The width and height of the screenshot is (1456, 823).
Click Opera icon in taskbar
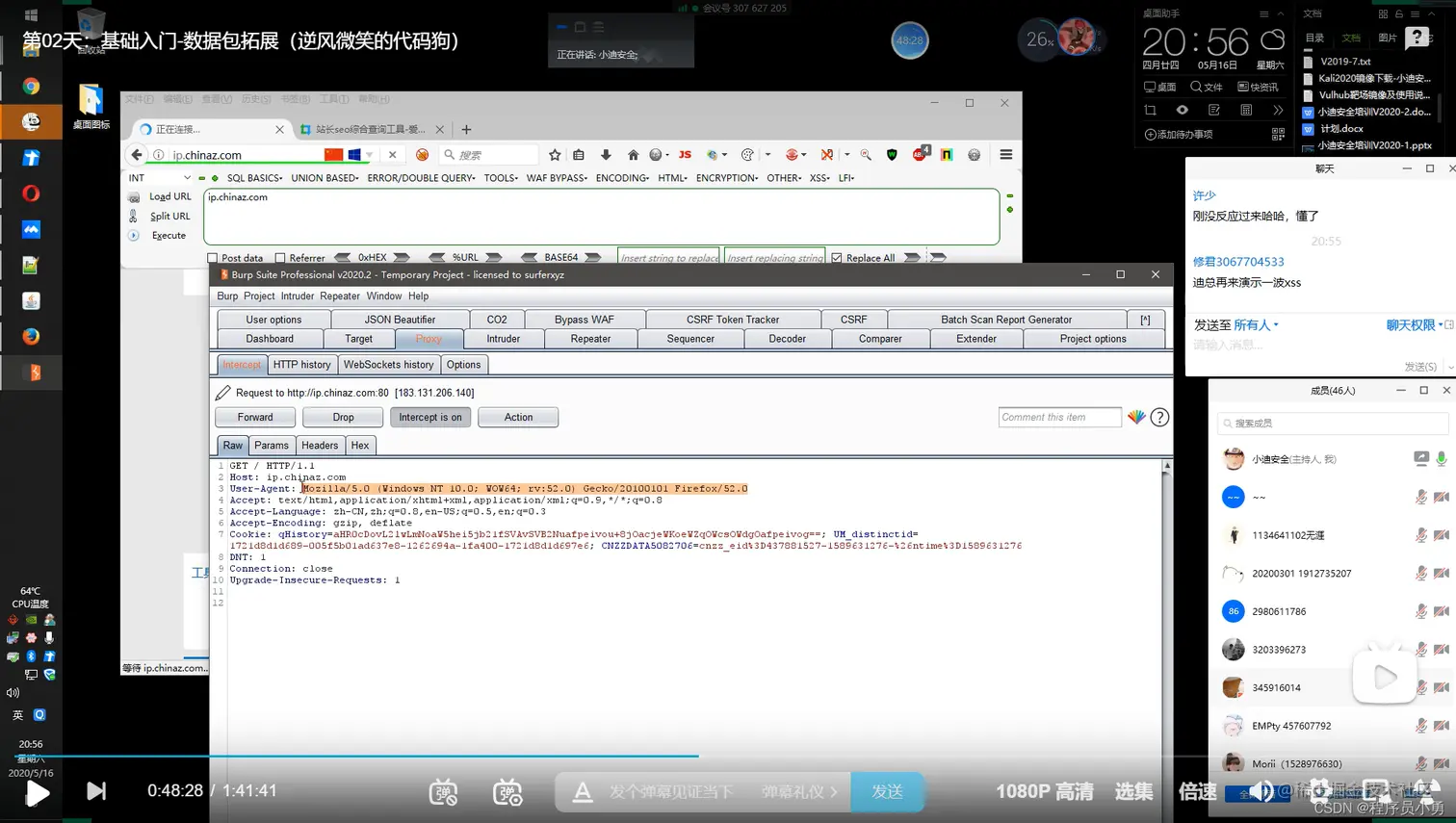[31, 193]
